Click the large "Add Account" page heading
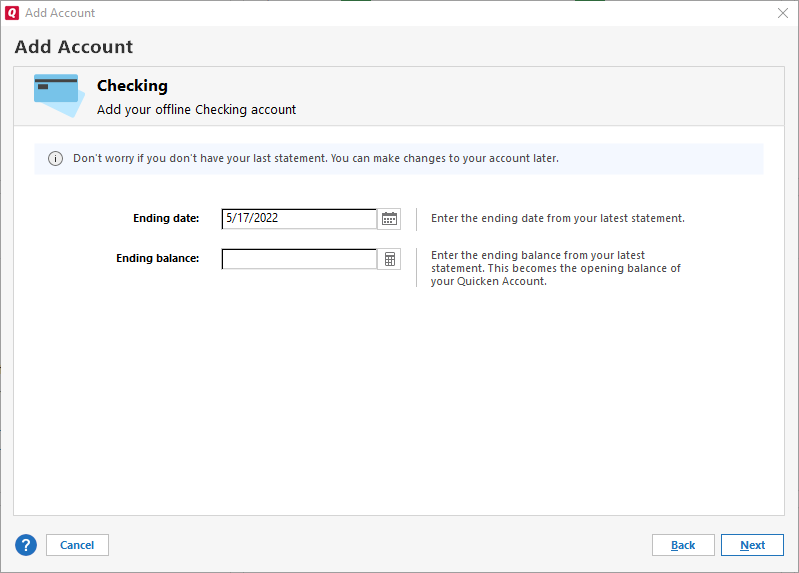The height and width of the screenshot is (573, 799). (x=74, y=47)
